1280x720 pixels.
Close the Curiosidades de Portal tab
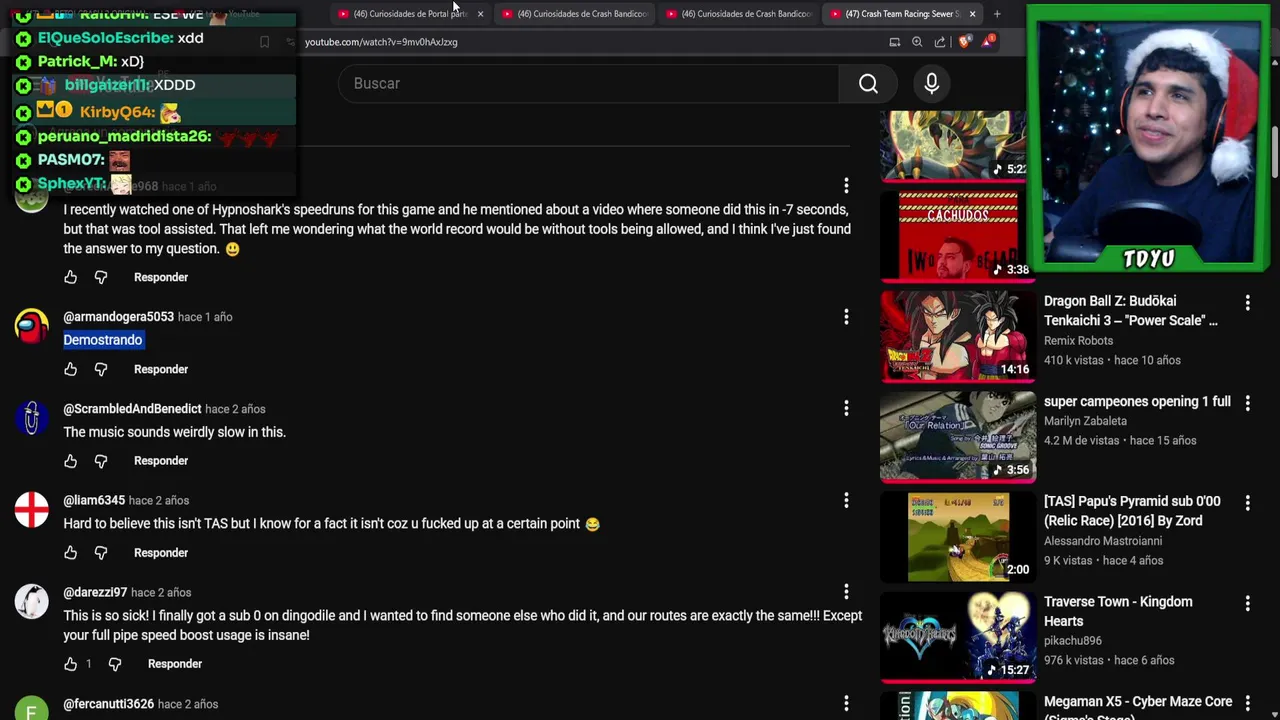[480, 14]
